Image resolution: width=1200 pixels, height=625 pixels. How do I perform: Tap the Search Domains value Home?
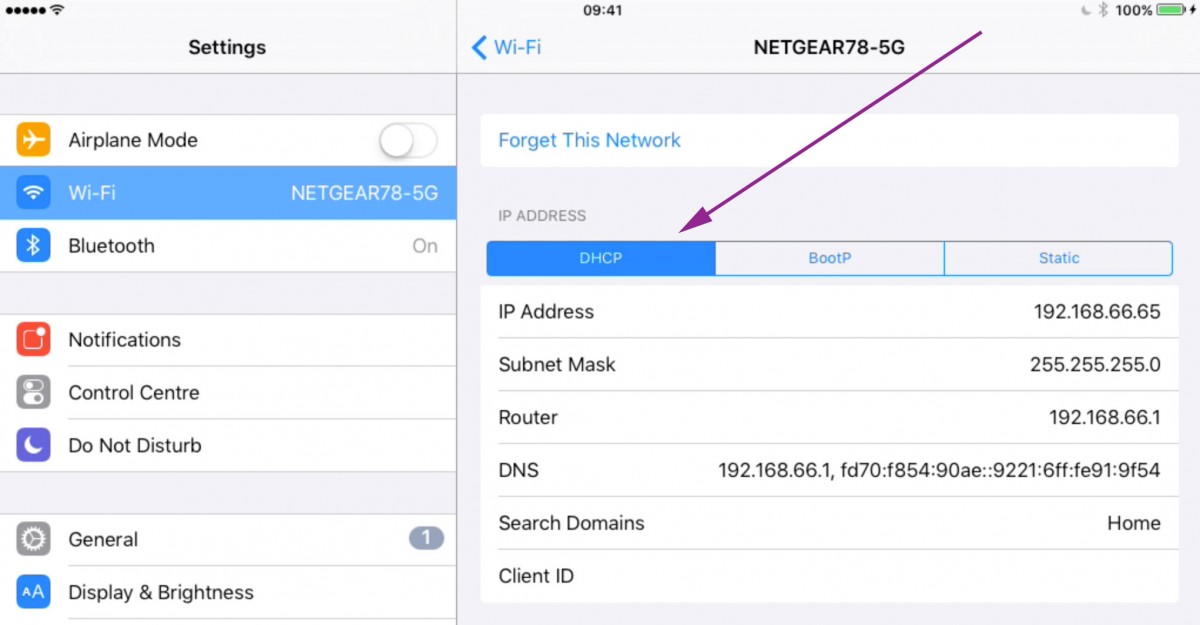(1134, 523)
